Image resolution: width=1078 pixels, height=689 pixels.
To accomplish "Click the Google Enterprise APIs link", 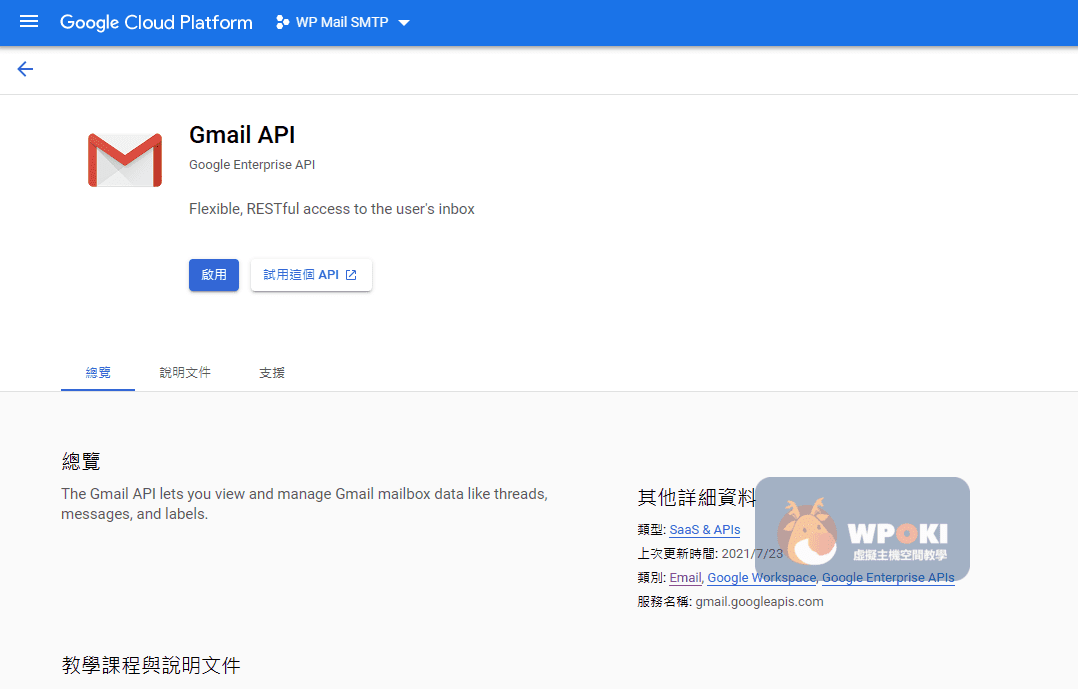I will tap(887, 577).
